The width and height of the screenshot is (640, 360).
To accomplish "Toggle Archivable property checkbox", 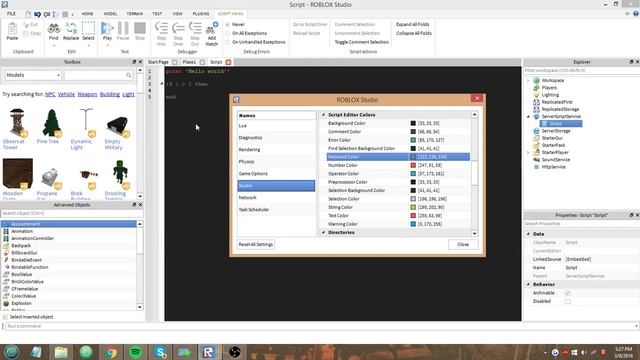I will click(x=568, y=293).
